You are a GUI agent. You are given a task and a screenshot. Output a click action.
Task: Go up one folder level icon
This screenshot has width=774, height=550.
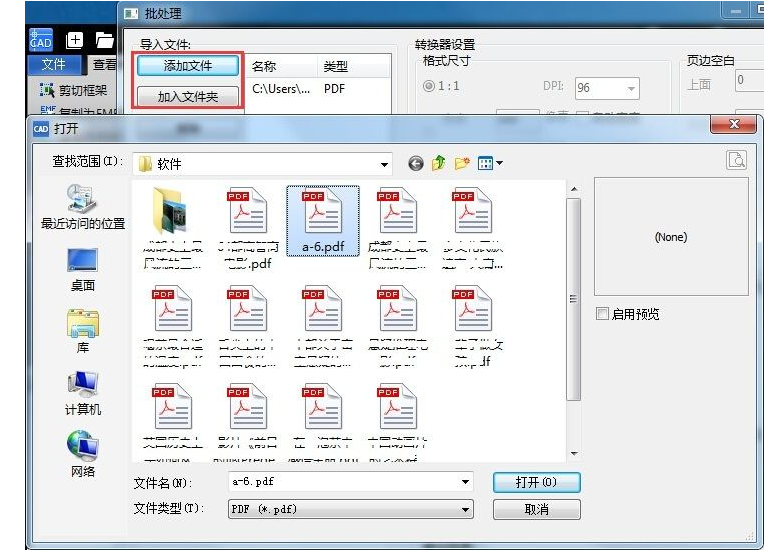click(x=439, y=164)
